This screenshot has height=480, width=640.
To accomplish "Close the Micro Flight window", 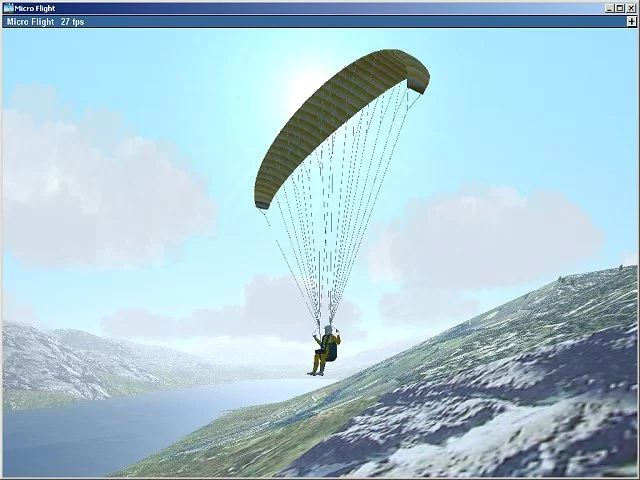I will (x=631, y=8).
